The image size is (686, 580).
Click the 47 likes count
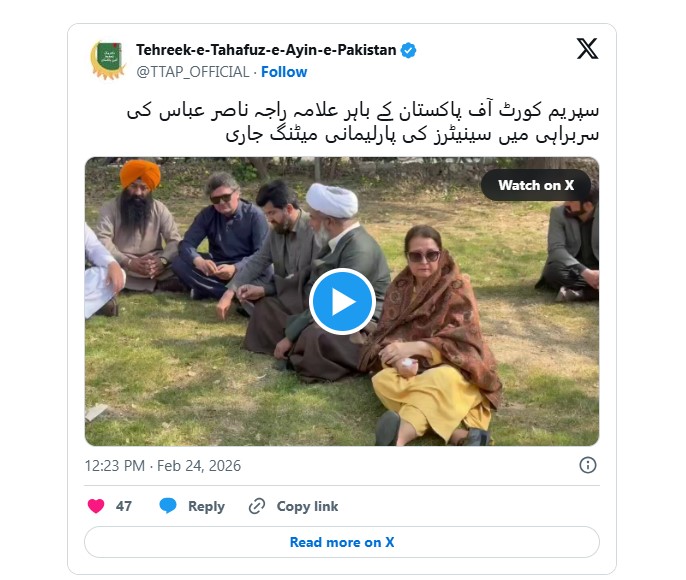tap(124, 506)
